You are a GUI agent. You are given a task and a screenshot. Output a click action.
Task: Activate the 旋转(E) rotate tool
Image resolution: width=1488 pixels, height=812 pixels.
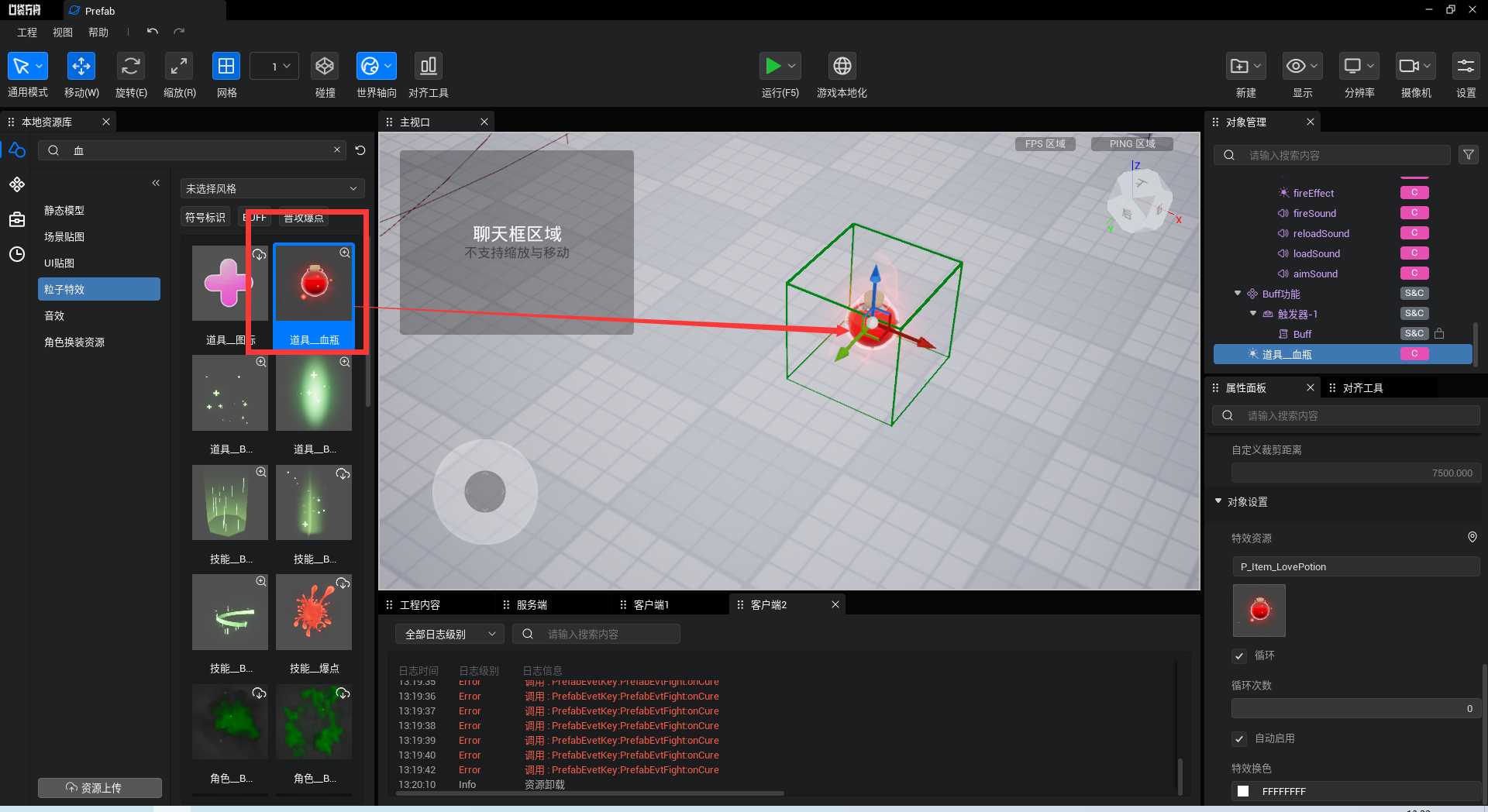(x=131, y=67)
